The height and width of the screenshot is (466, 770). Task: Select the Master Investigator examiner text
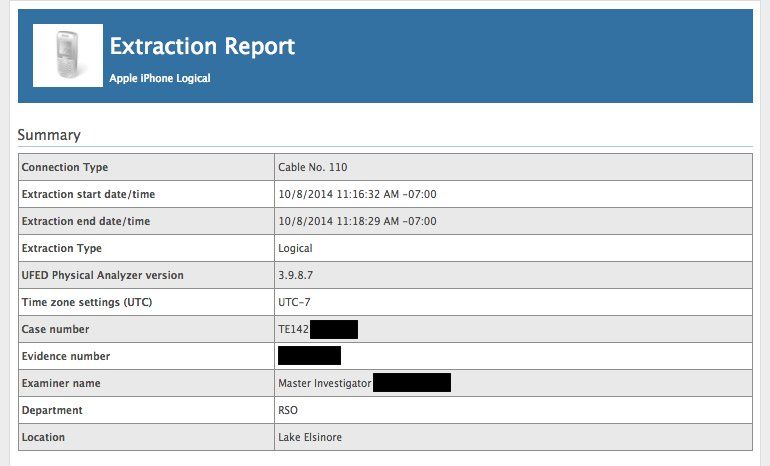click(325, 383)
